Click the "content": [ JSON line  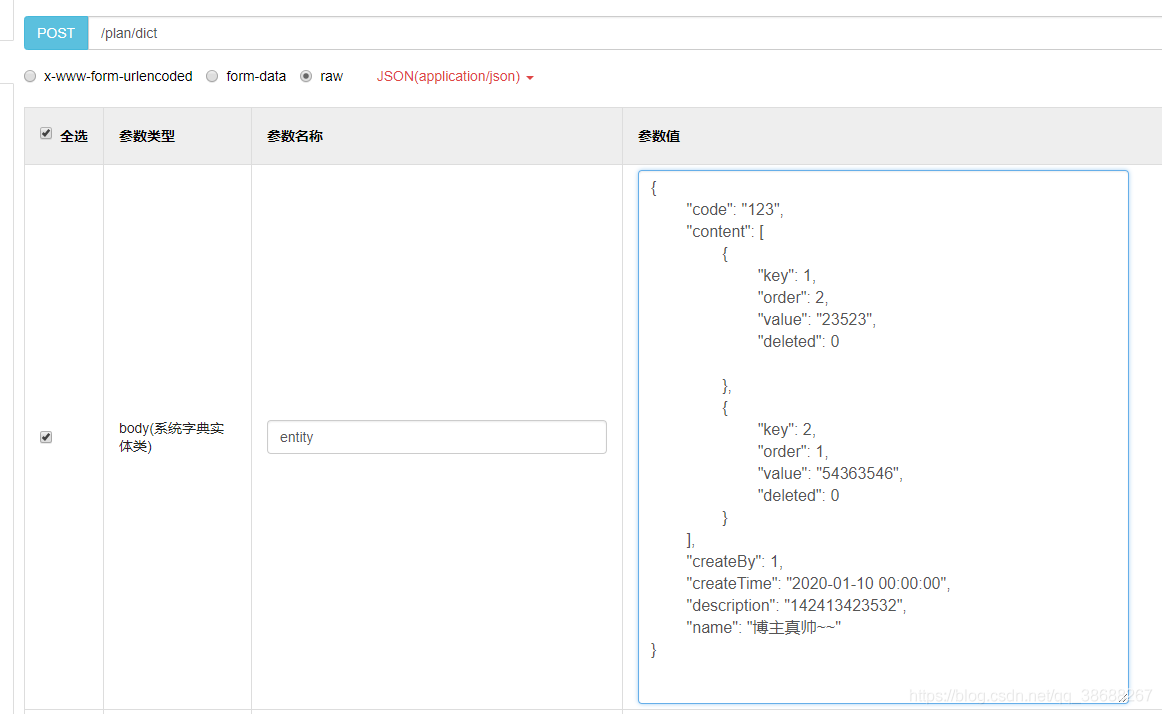(x=725, y=231)
